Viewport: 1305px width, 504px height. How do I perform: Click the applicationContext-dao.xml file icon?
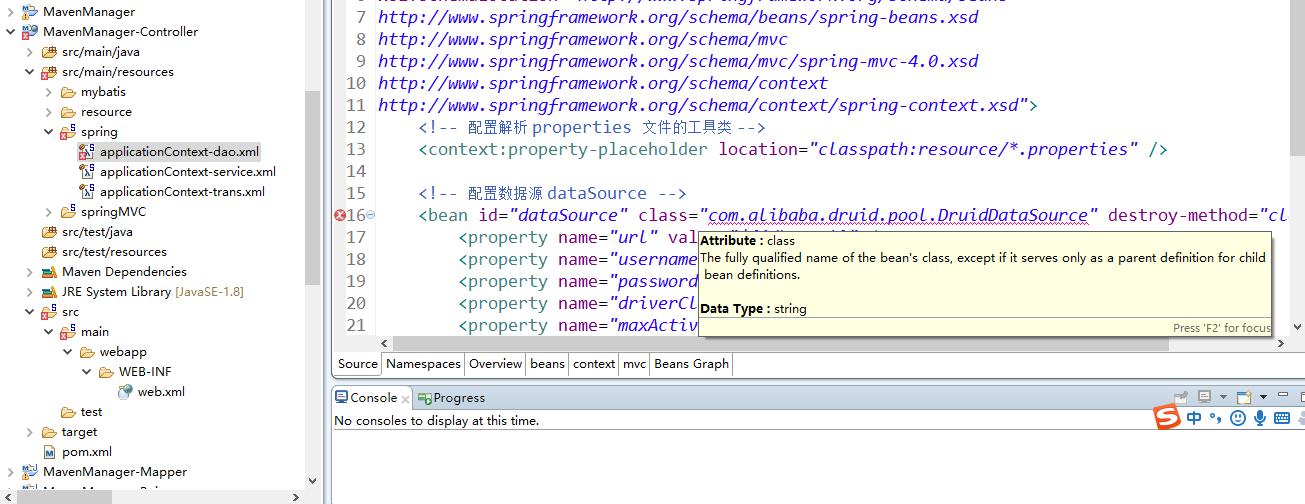tap(87, 152)
